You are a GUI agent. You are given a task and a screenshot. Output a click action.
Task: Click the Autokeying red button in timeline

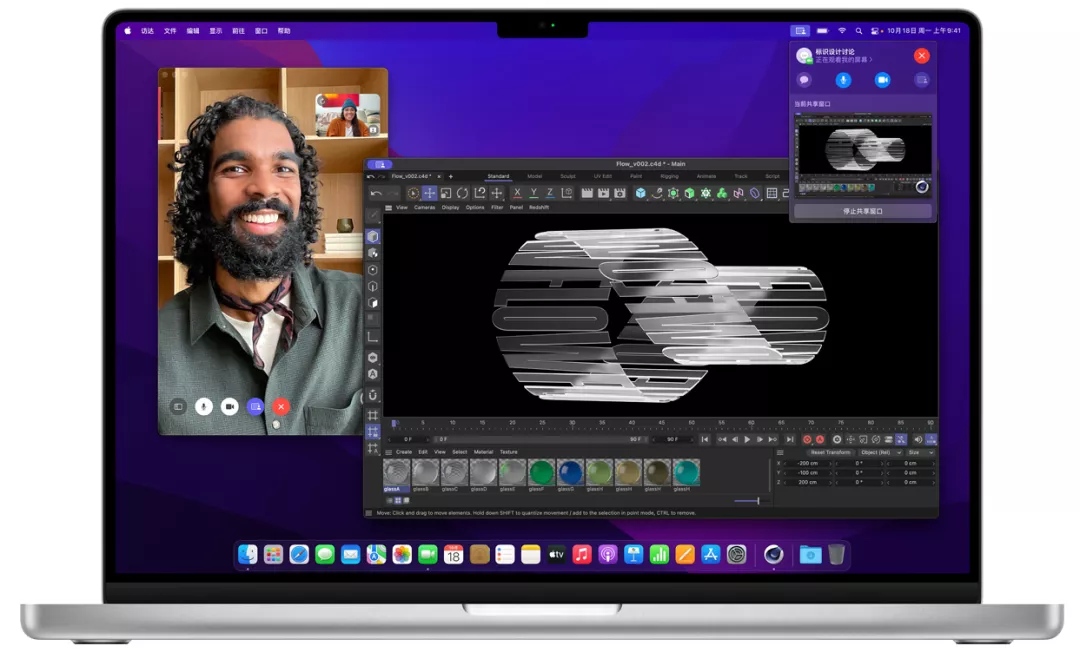tap(820, 439)
